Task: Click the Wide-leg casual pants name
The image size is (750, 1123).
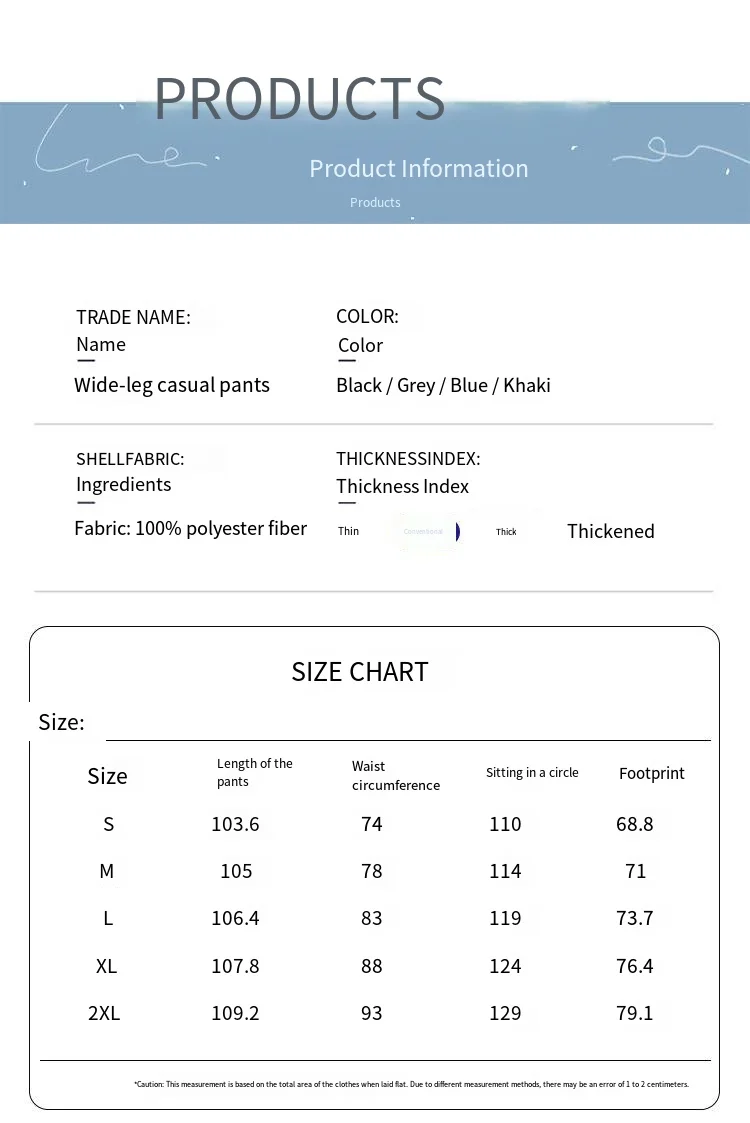Action: click(x=172, y=385)
